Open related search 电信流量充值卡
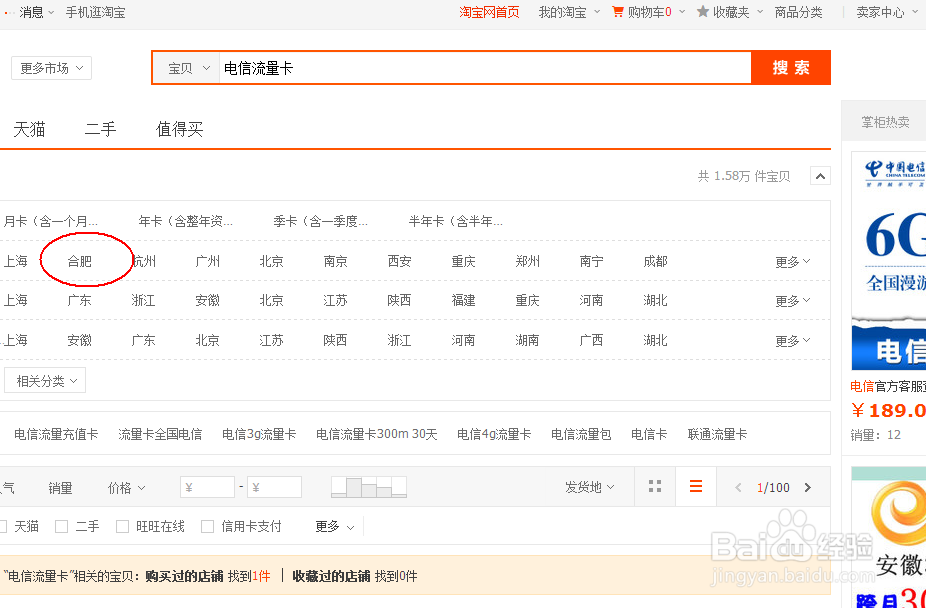Image resolution: width=926 pixels, height=608 pixels. [x=56, y=434]
